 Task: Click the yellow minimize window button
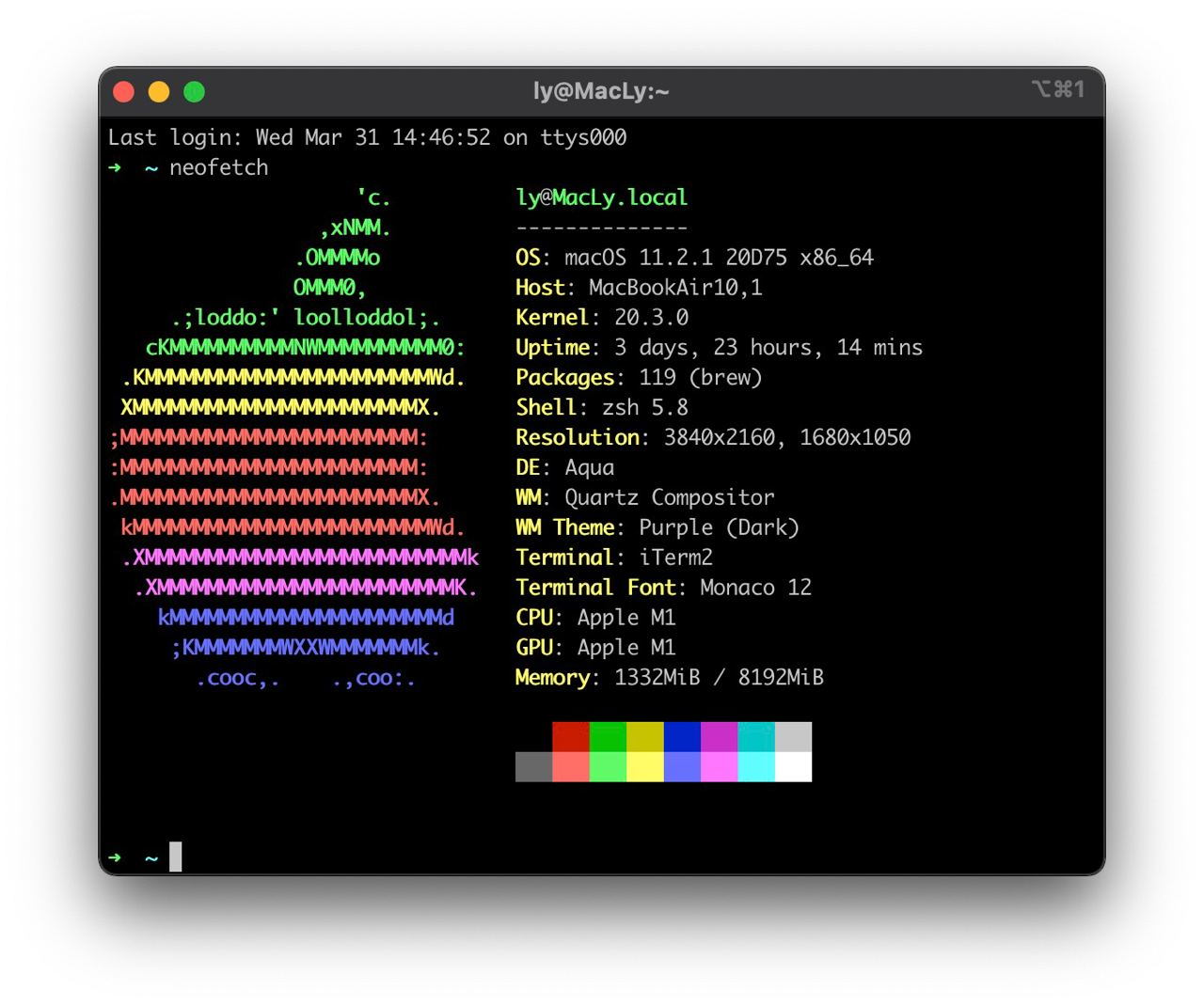[x=159, y=91]
